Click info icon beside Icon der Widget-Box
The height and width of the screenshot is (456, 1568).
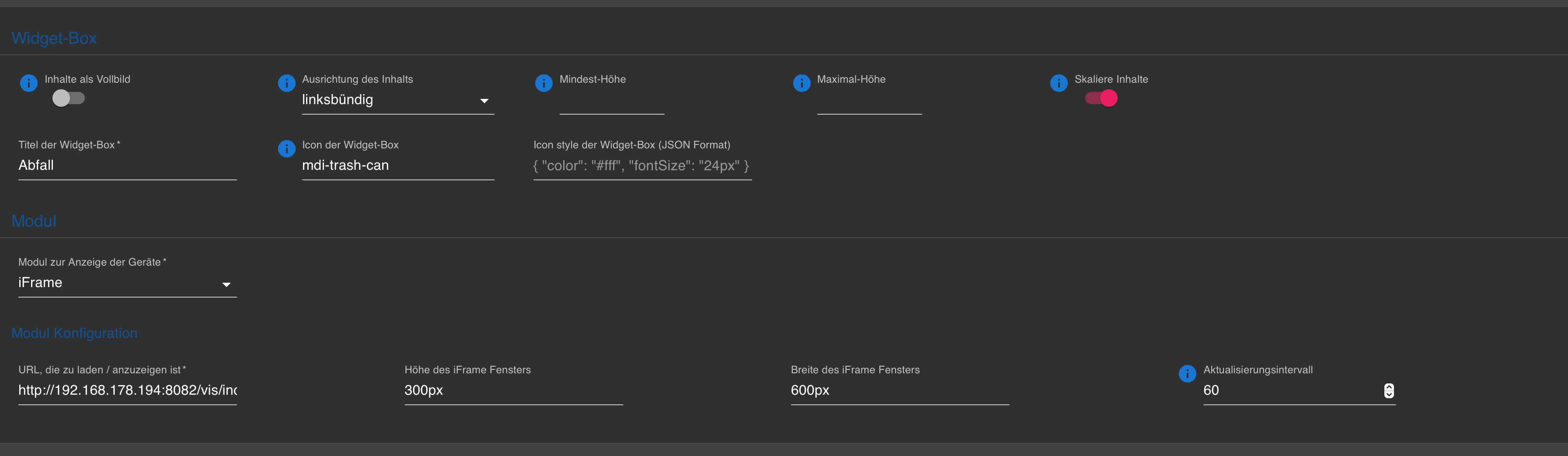click(x=287, y=148)
